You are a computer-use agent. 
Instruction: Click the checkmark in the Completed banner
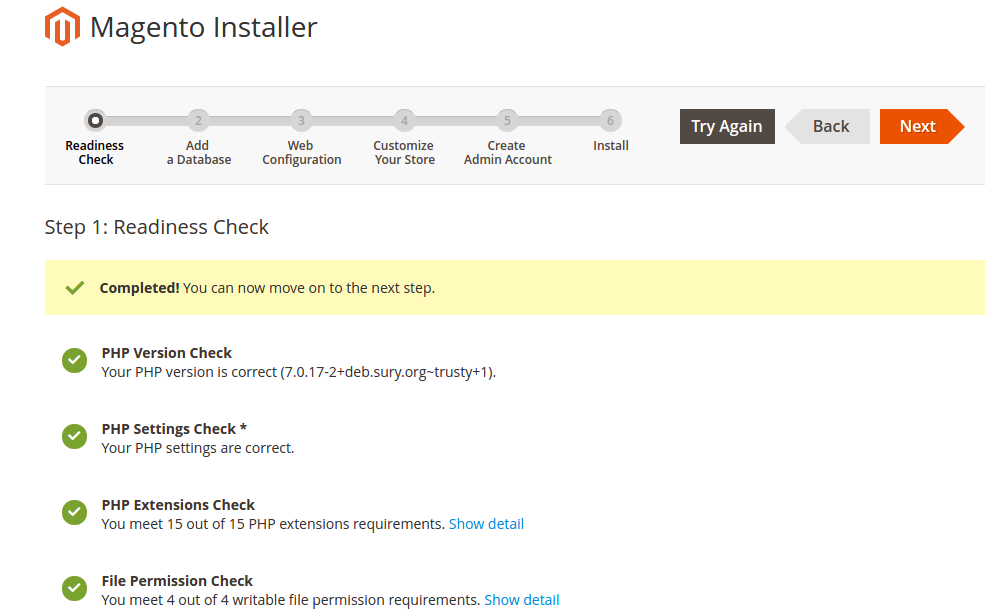point(74,288)
